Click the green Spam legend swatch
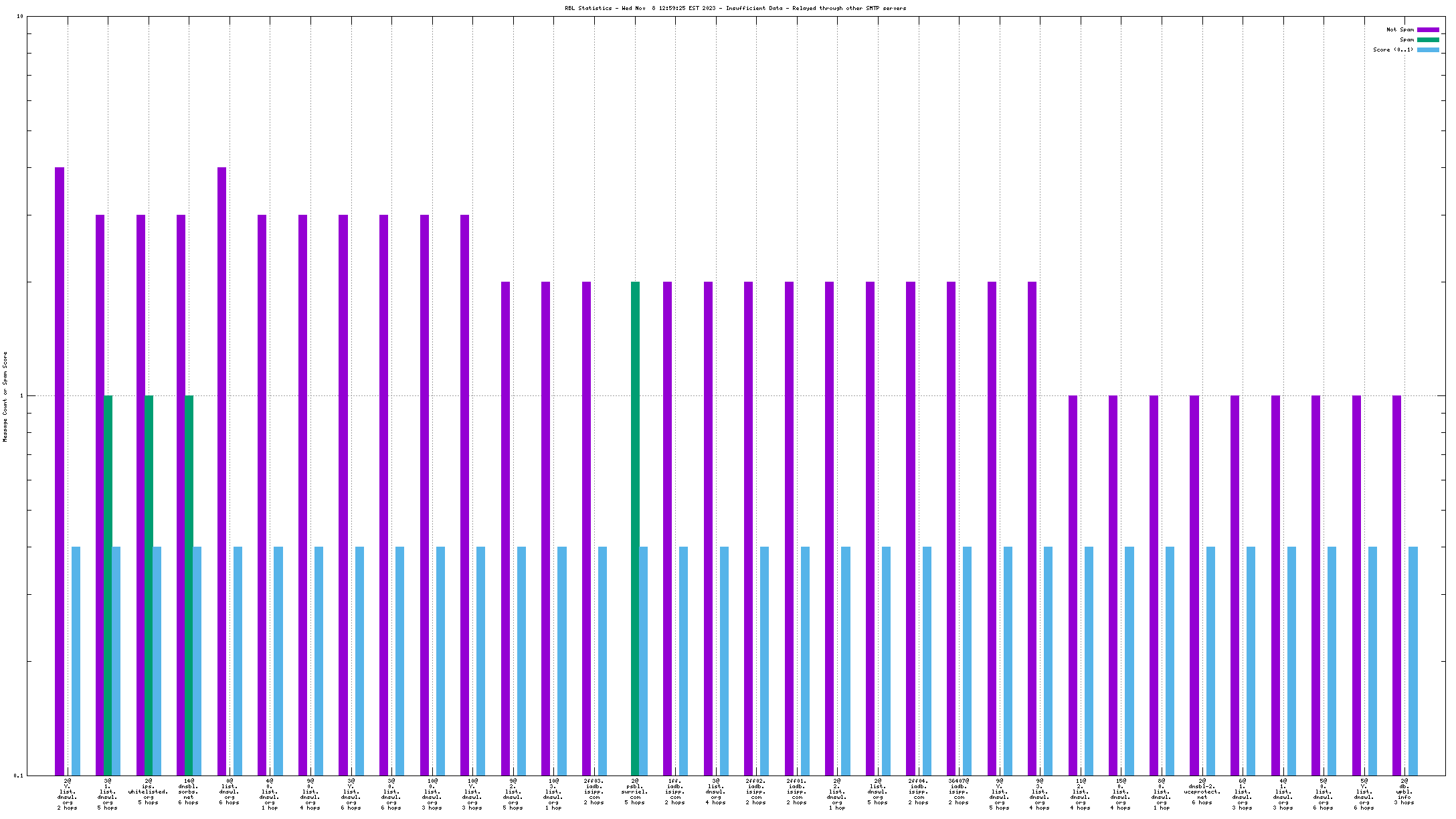Viewport: 1456px width, 819px height. pos(1428,39)
